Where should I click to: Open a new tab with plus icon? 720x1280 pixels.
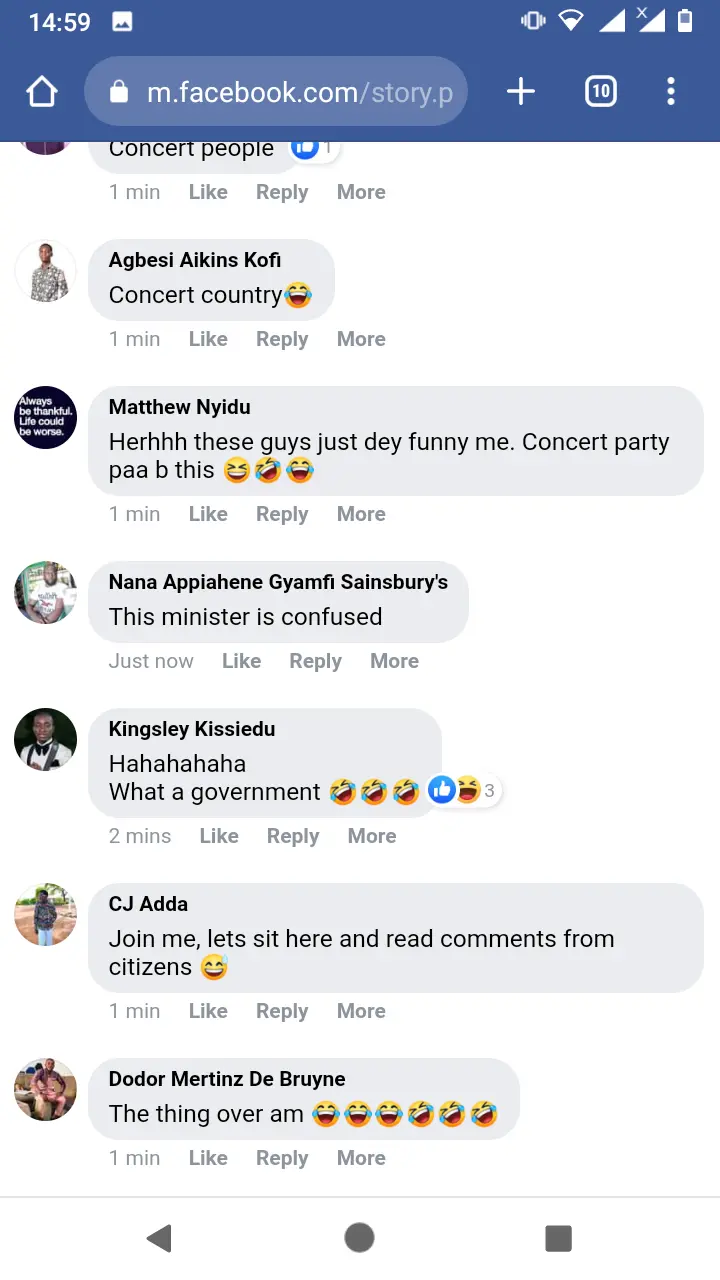pos(521,93)
